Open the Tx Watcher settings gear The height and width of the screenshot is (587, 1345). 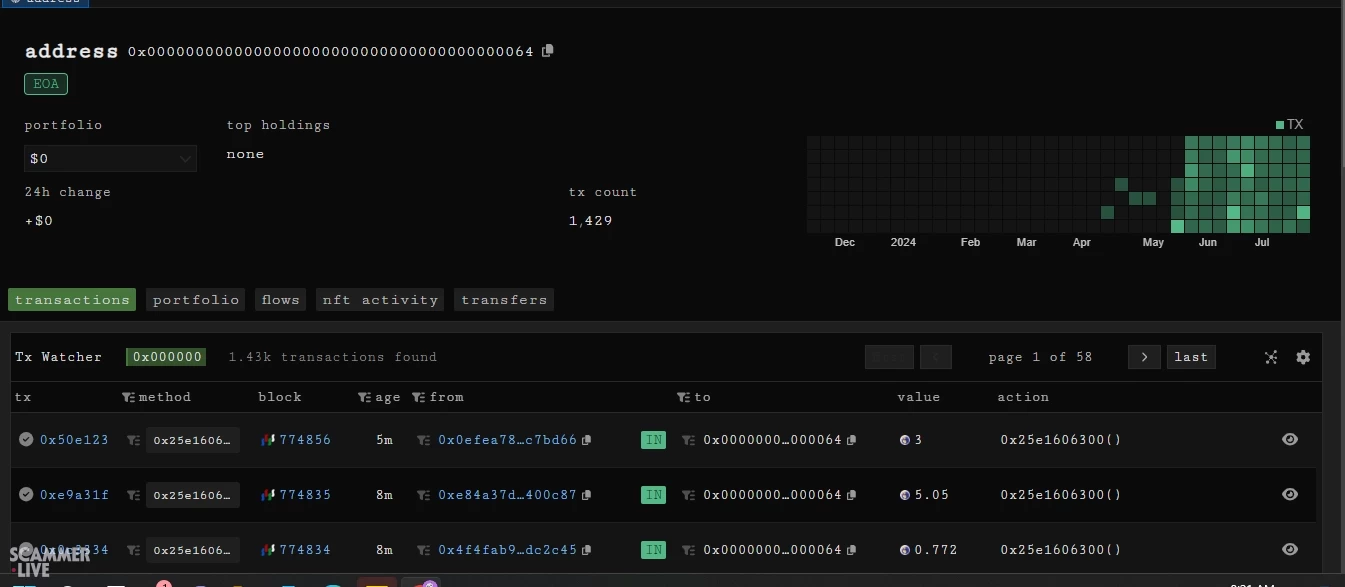pyautogui.click(x=1303, y=357)
